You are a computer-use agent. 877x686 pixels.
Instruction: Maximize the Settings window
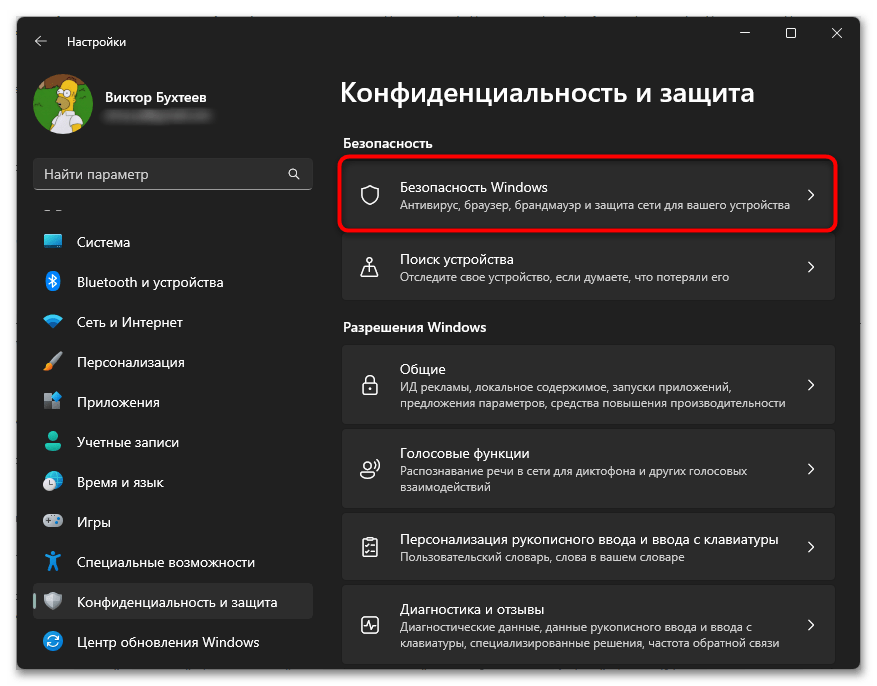pyautogui.click(x=791, y=33)
